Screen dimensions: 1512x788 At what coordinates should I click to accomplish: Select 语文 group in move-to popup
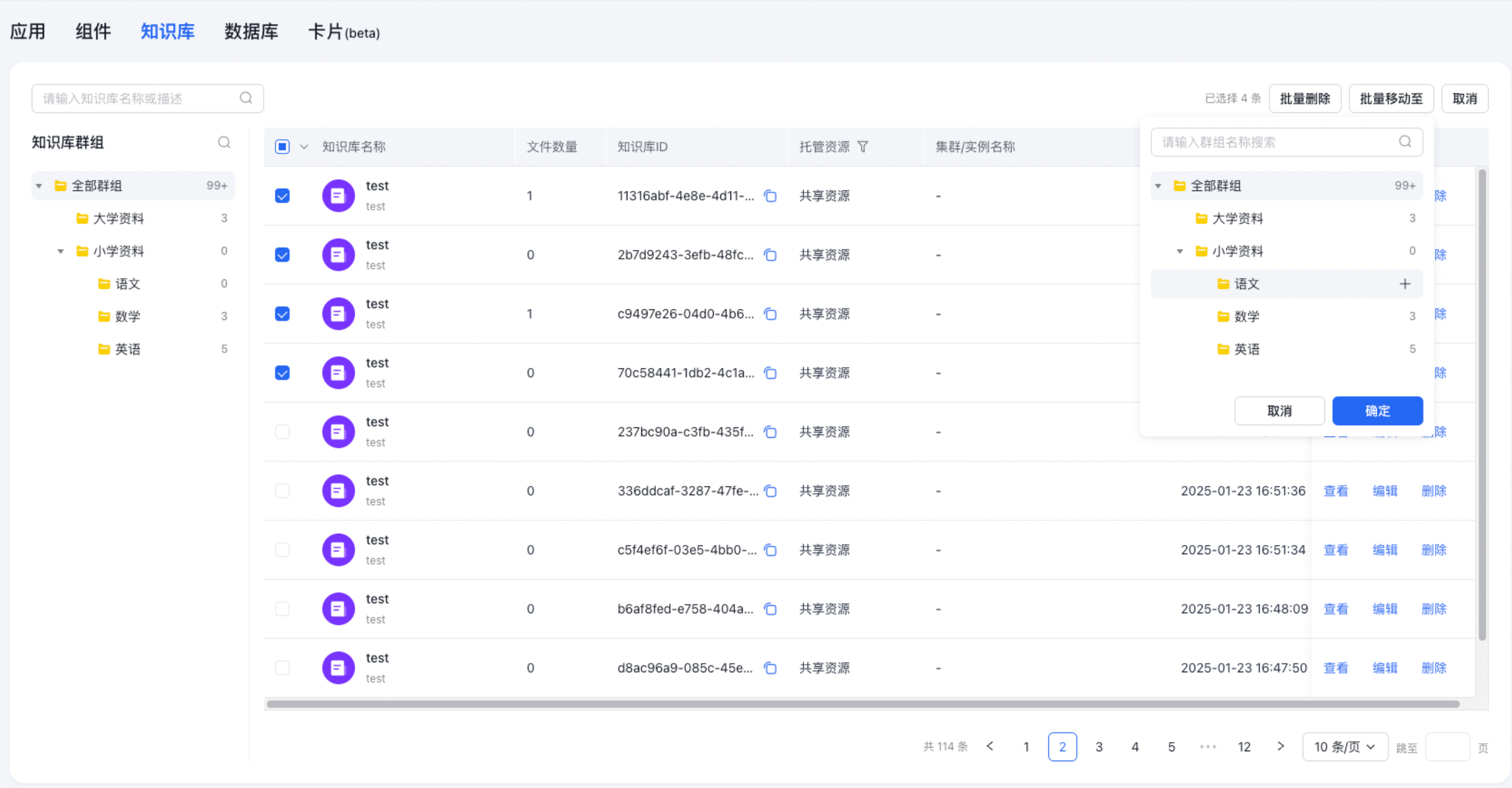pos(1287,284)
